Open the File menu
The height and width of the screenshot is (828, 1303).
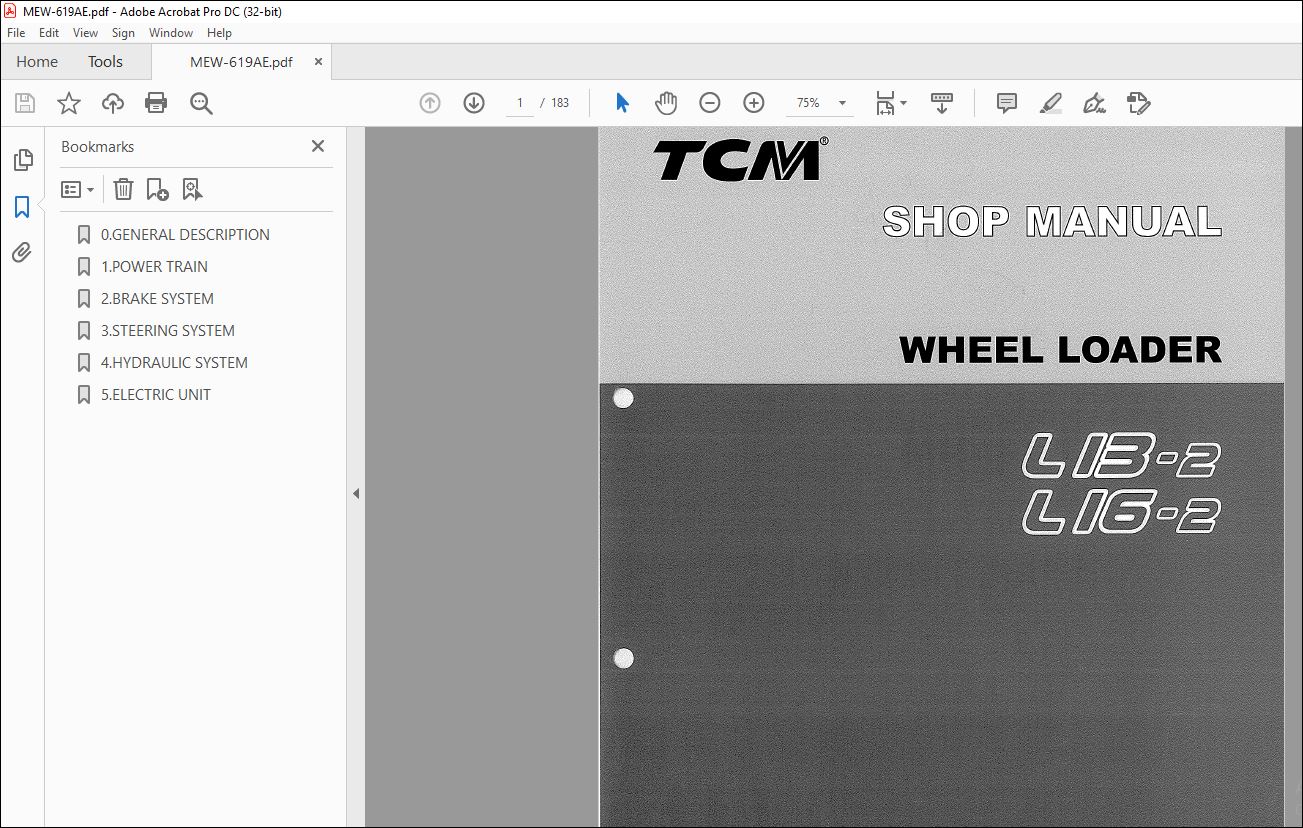[x=16, y=33]
